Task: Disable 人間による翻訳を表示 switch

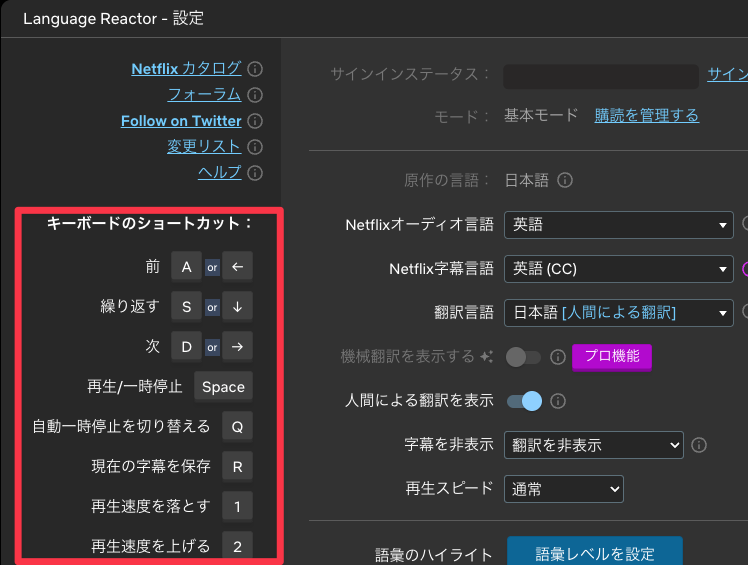Action: 524,401
